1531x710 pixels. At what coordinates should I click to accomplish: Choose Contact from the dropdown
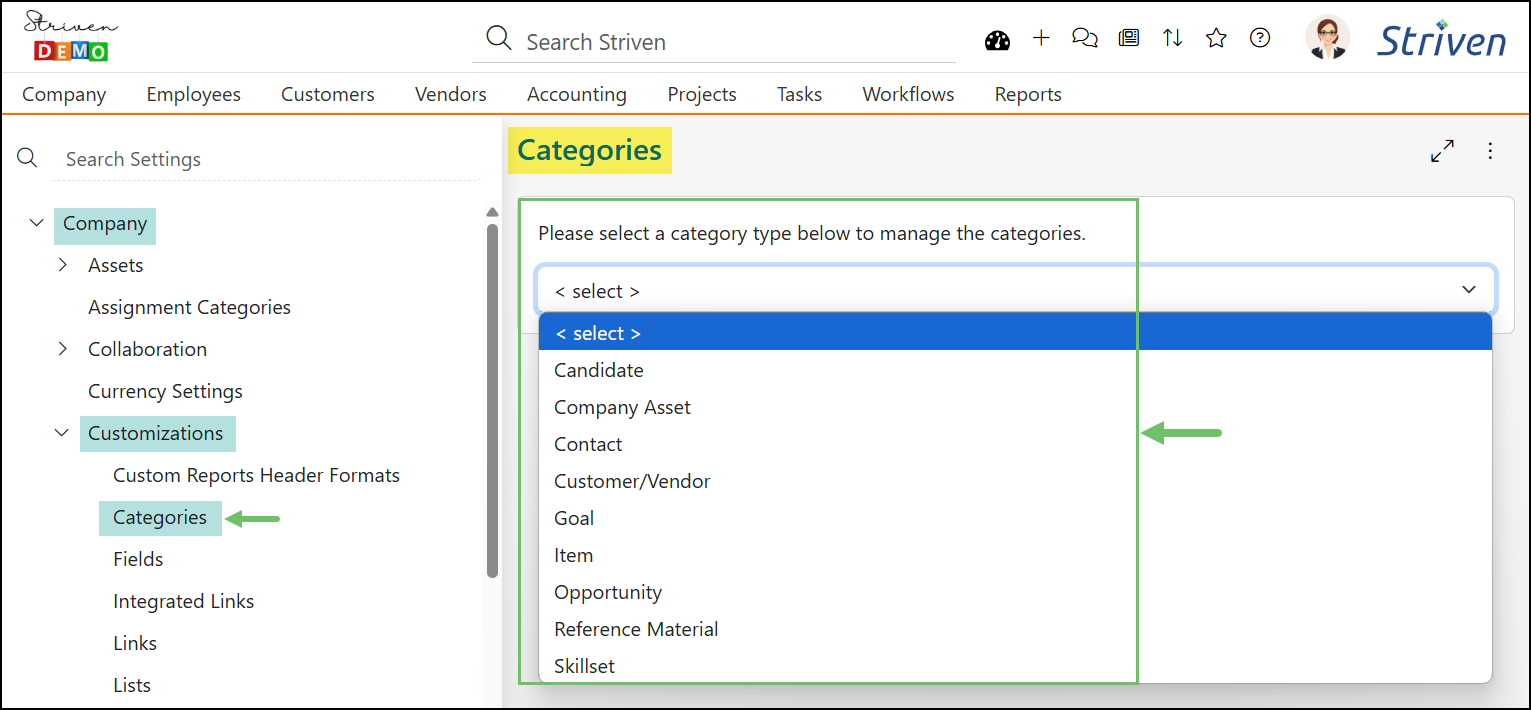(1015, 444)
